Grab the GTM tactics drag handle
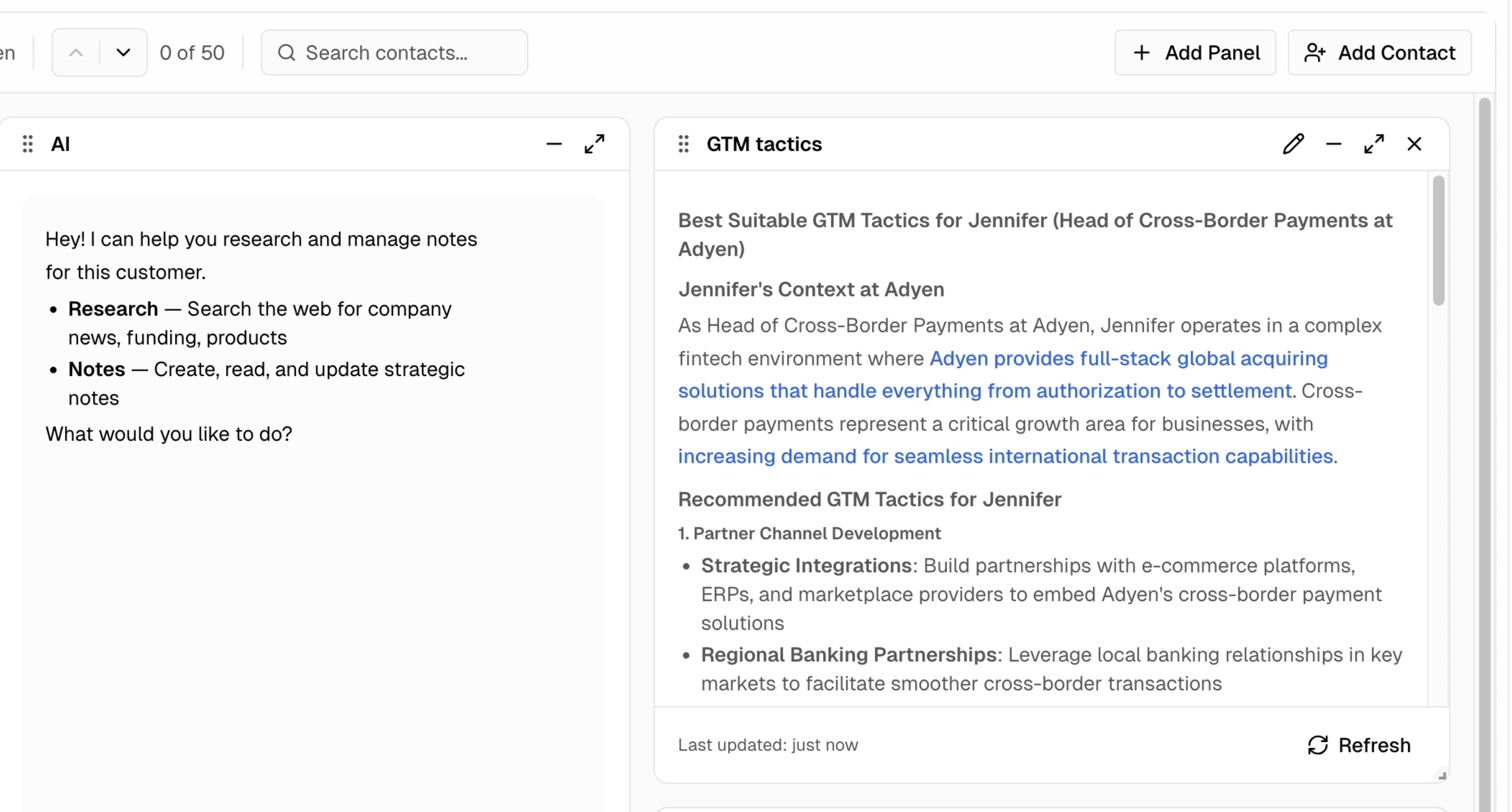 (x=683, y=144)
